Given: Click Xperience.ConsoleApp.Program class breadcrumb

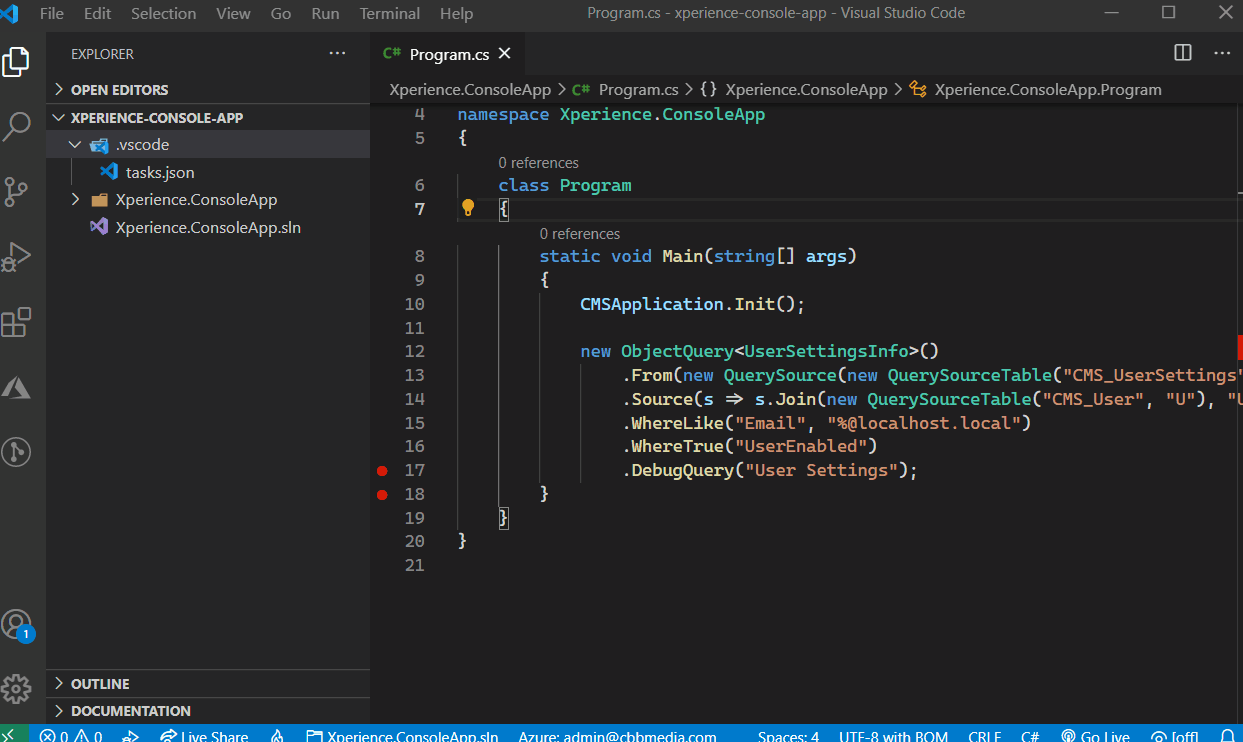Looking at the screenshot, I should coord(1035,89).
